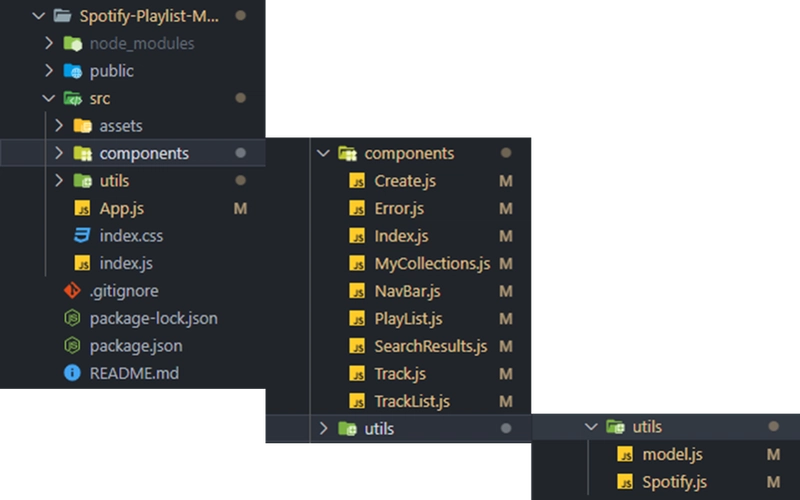Open the .gitignore file
This screenshot has height=500, width=800.
point(124,291)
